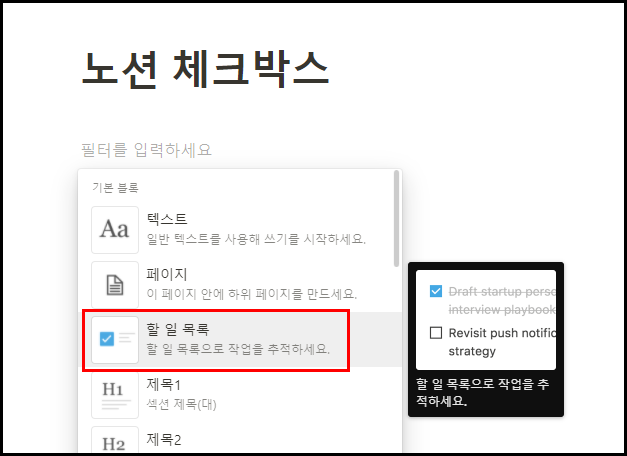Click the checked box in preview tooltip
This screenshot has height=456, width=627.
tap(436, 291)
